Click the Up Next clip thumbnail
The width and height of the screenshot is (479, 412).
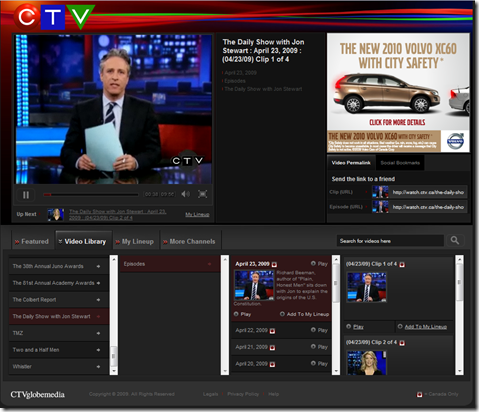[x=56, y=214]
